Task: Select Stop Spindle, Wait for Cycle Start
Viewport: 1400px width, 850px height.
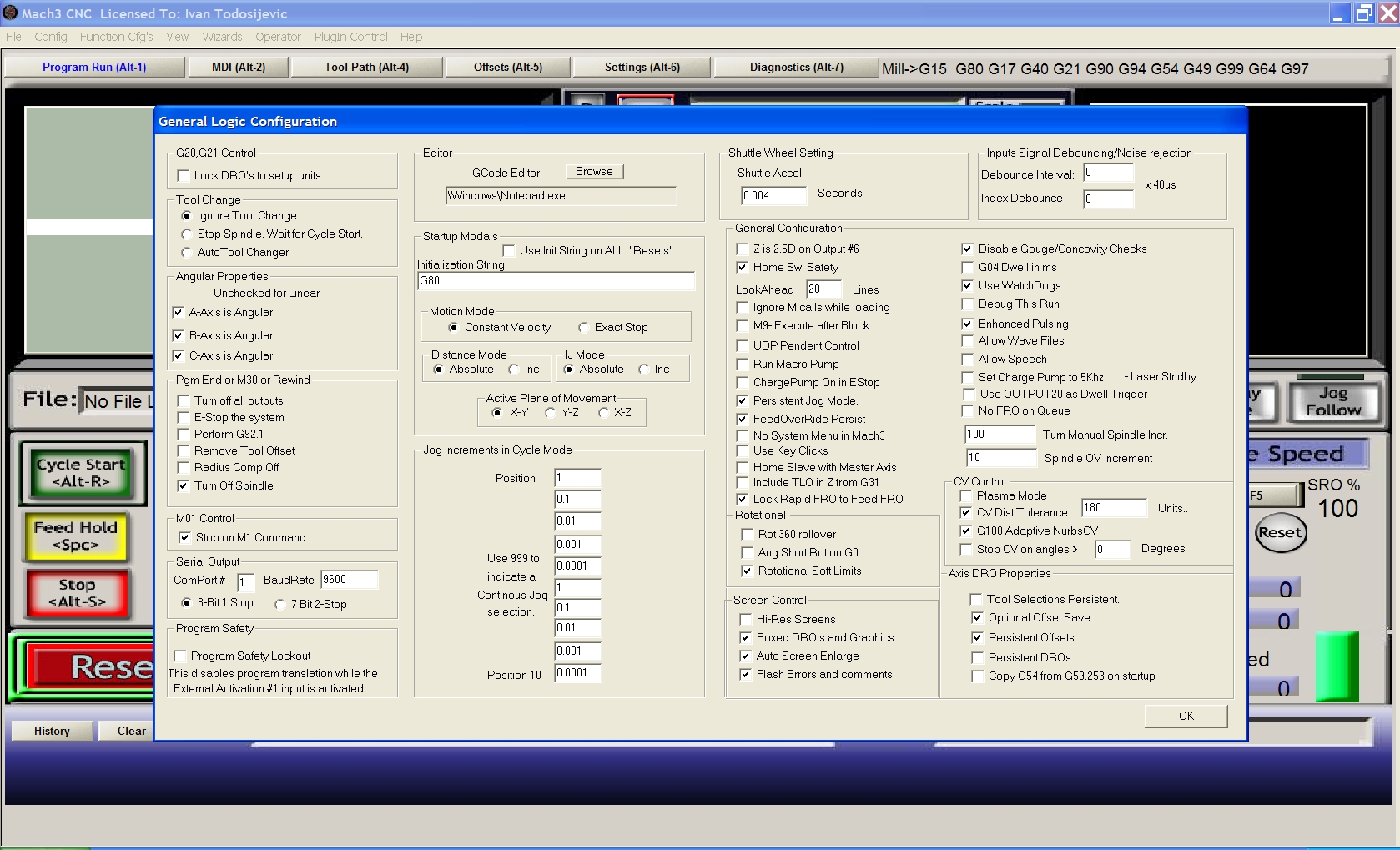Action: [x=187, y=234]
